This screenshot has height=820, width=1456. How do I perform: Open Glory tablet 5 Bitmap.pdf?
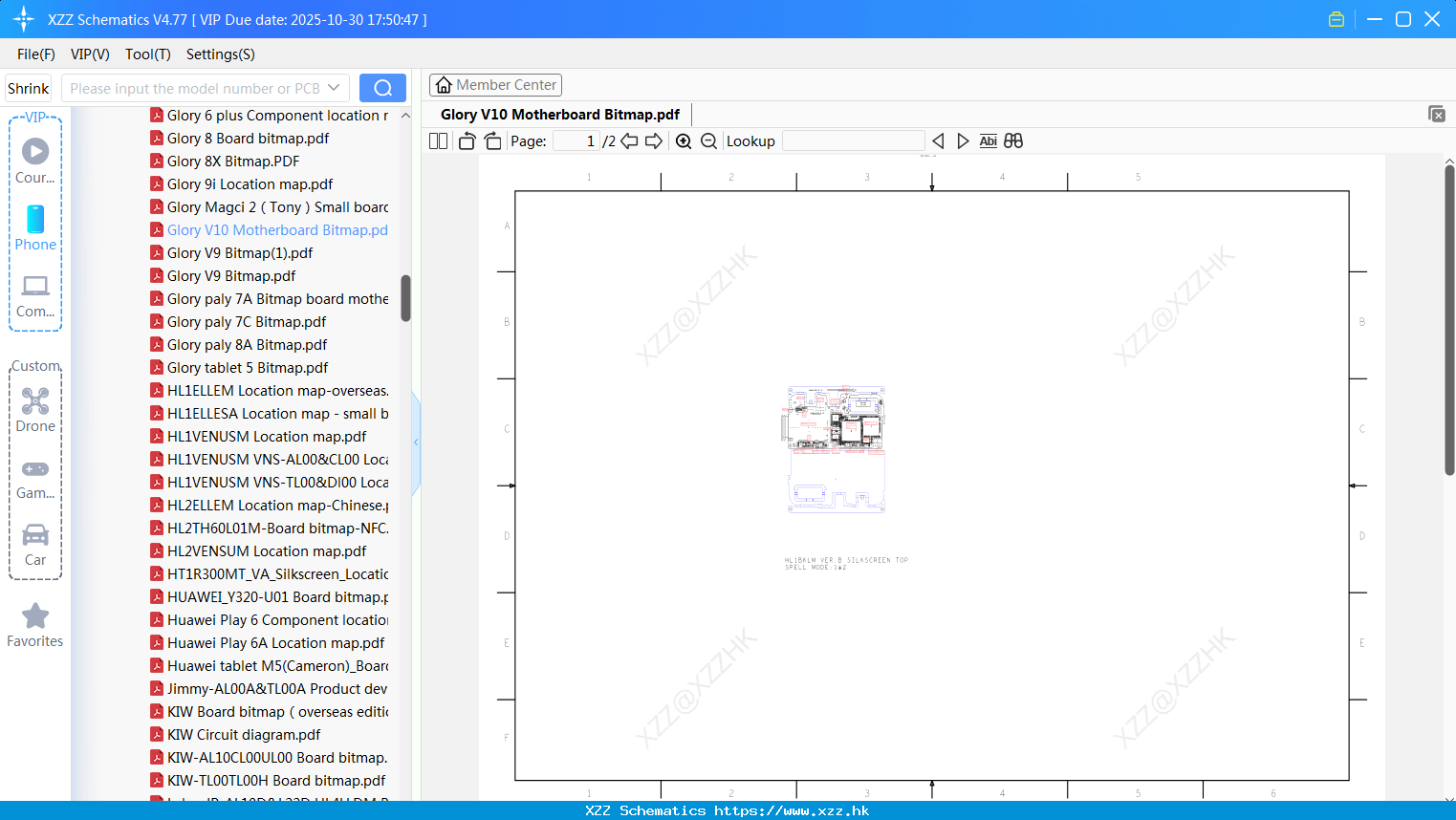(240, 368)
